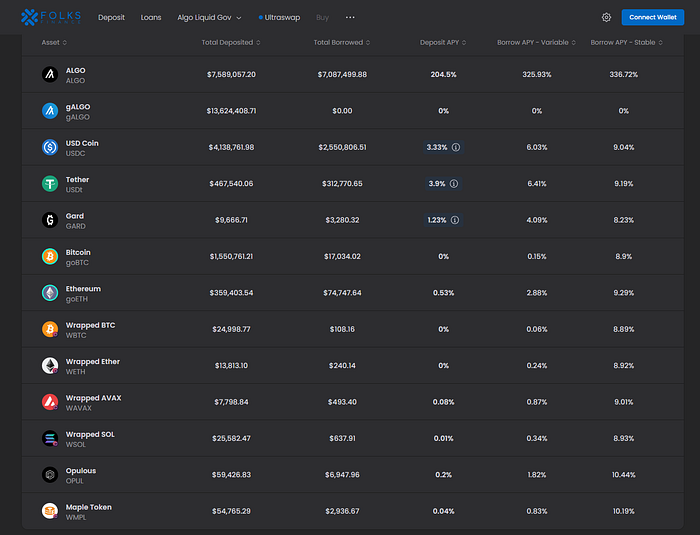Click the Wrapped AVAX icon
Screen dimensions: 700x535
pyautogui.click(x=50, y=402)
